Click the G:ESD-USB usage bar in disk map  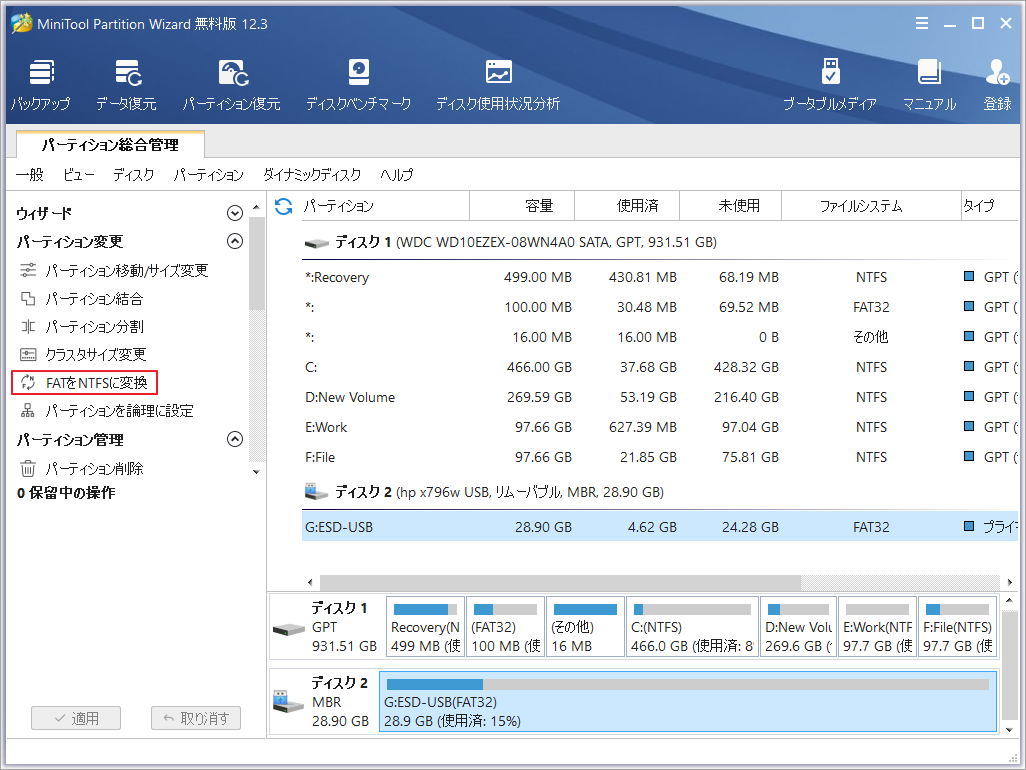point(687,685)
